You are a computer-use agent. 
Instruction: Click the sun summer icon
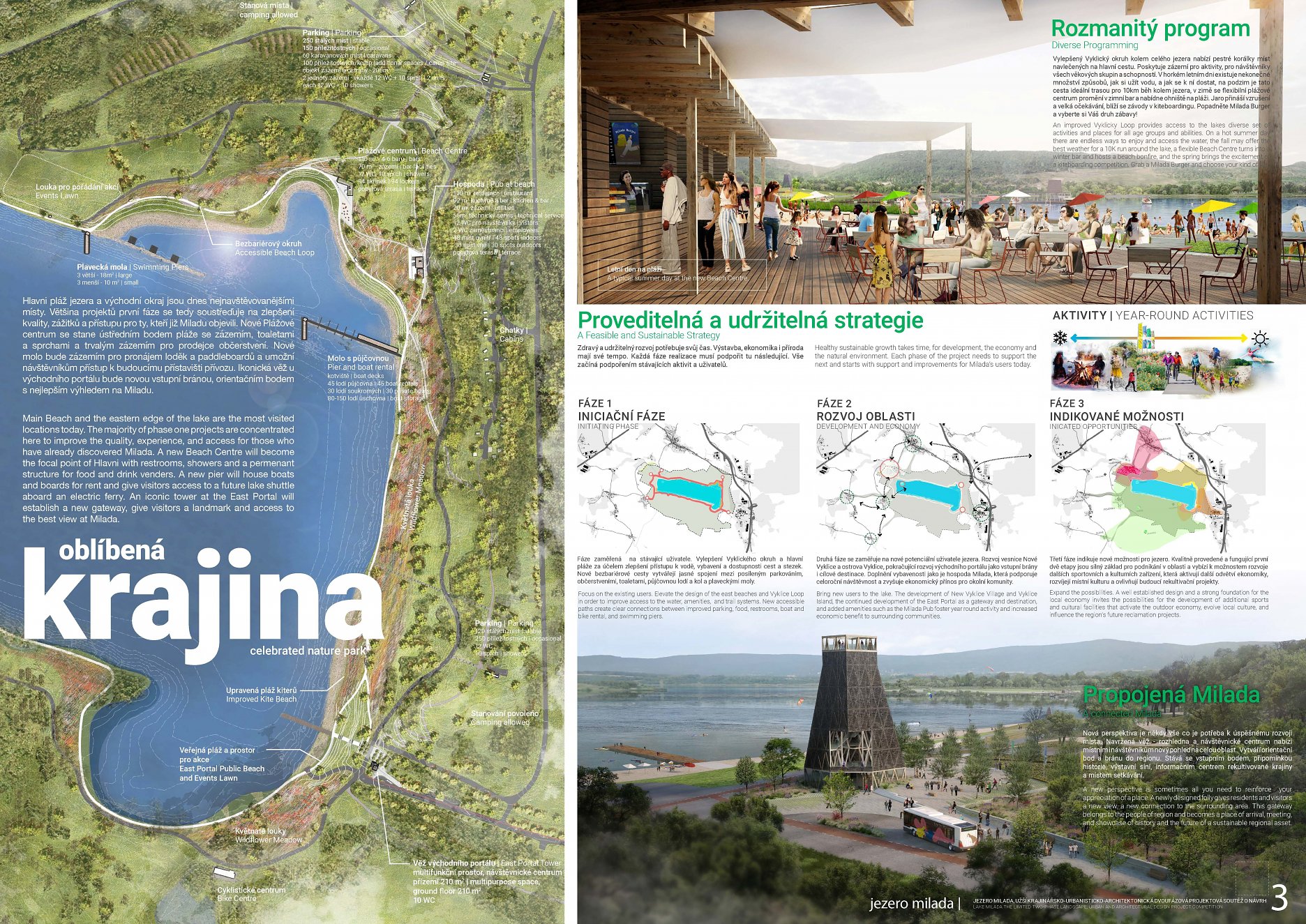[1260, 339]
